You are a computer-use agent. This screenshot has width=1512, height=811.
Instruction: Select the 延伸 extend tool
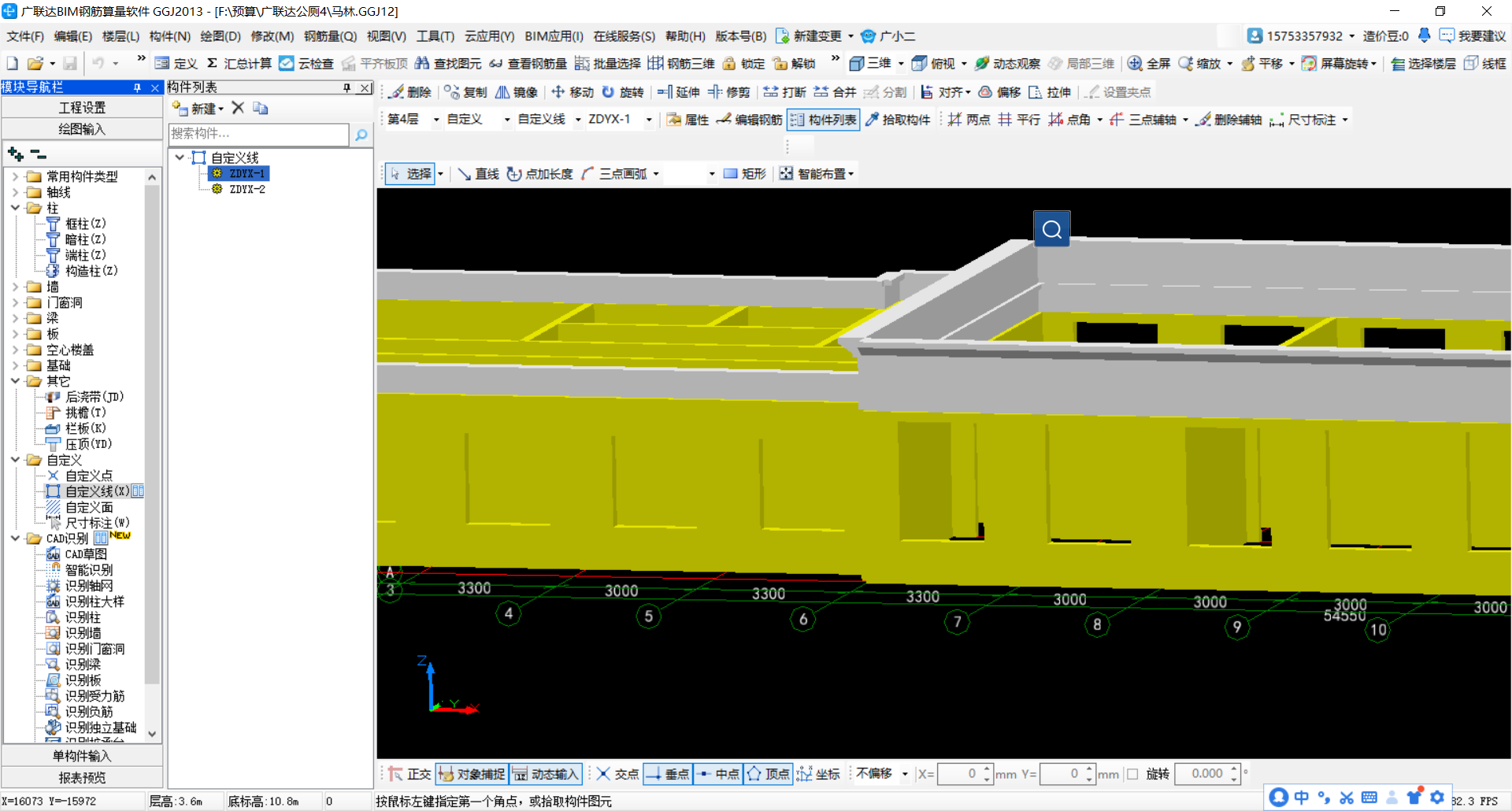678,92
